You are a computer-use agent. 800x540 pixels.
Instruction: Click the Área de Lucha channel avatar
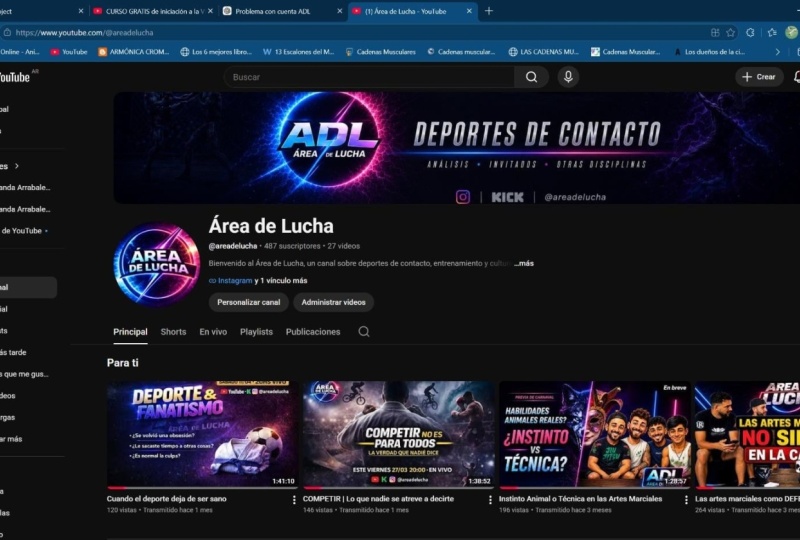(157, 264)
